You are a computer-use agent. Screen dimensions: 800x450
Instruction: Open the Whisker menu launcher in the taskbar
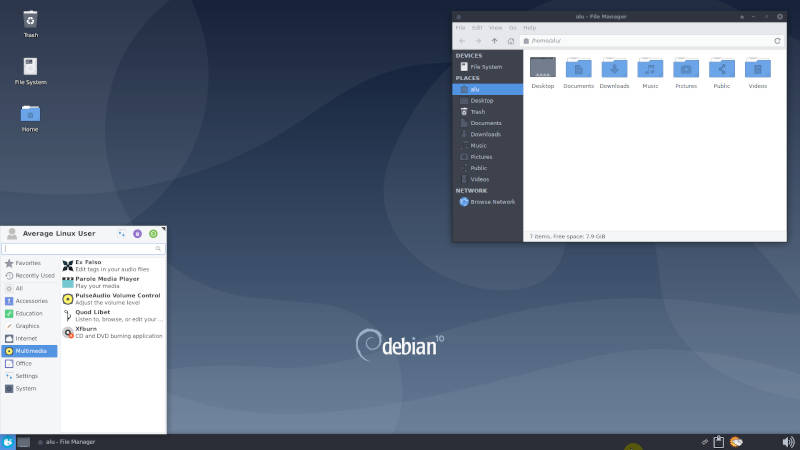click(8, 442)
